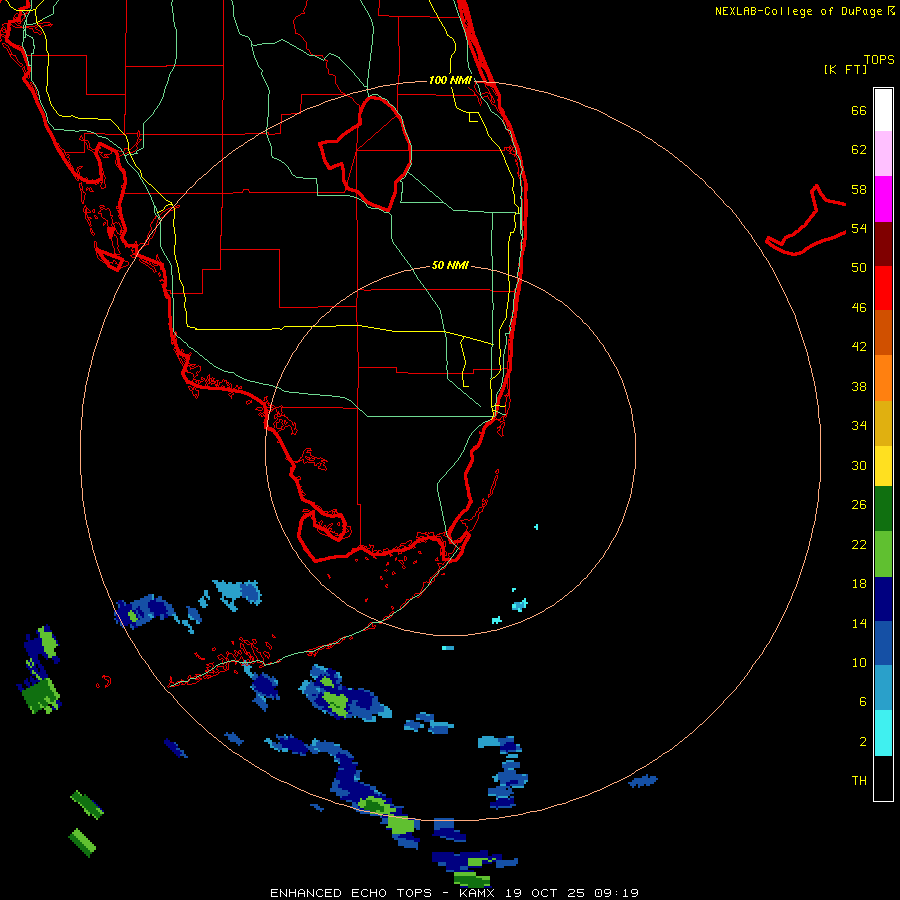Click the legend value '2'

tap(862, 742)
